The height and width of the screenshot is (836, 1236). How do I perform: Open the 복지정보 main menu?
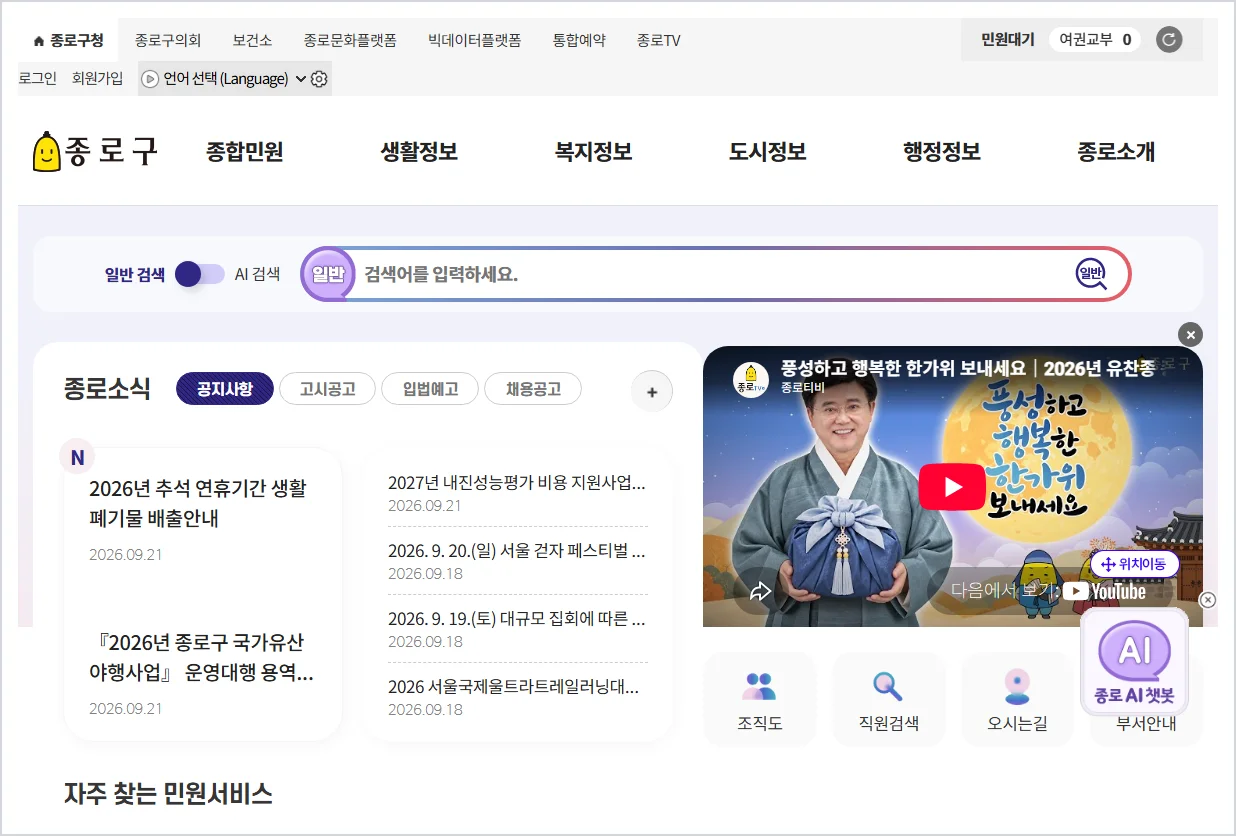click(x=593, y=152)
